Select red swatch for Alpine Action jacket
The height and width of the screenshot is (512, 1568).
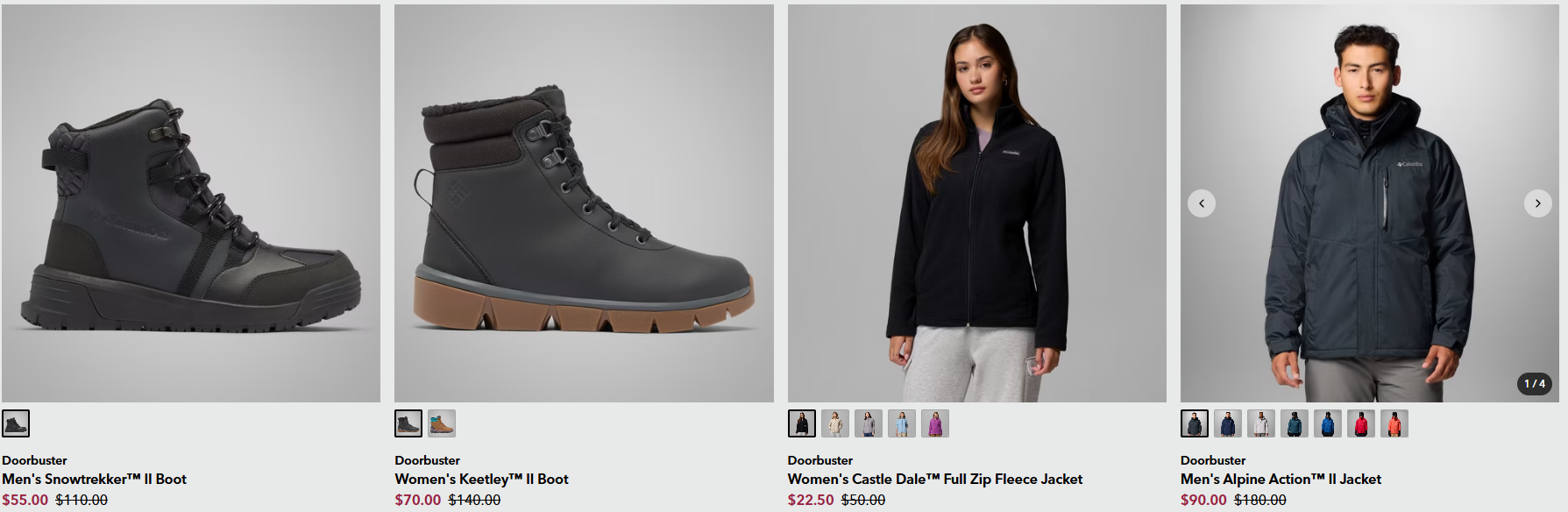(x=1361, y=423)
